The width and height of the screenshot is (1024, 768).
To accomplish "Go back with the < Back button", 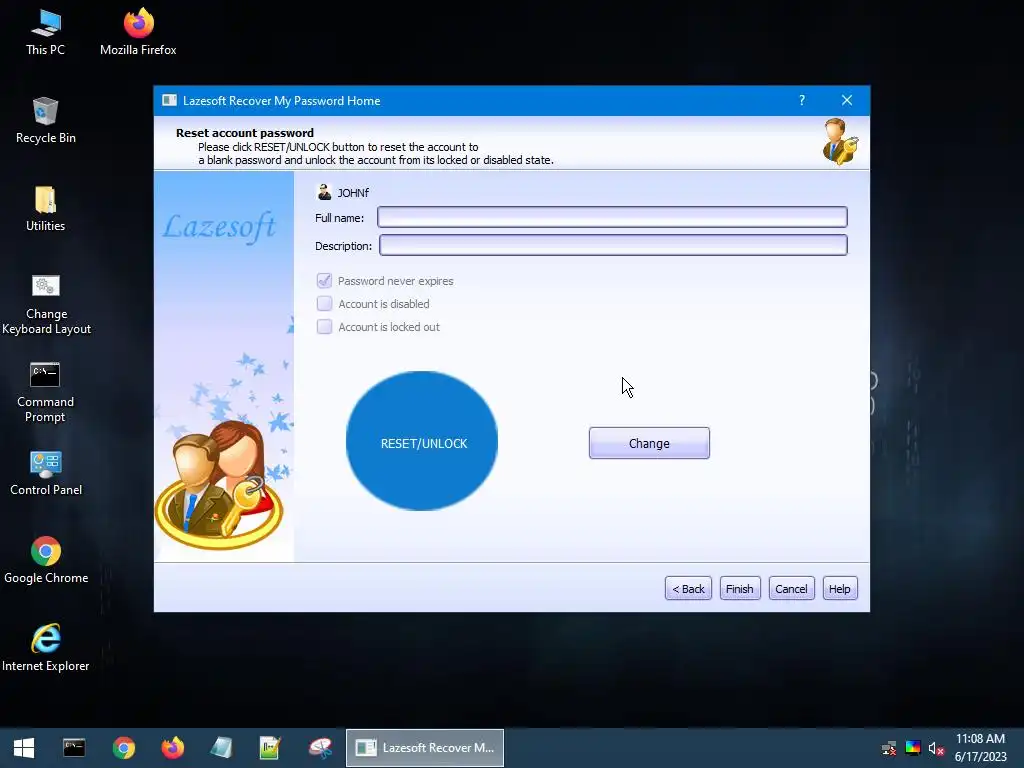I will pyautogui.click(x=688, y=588).
